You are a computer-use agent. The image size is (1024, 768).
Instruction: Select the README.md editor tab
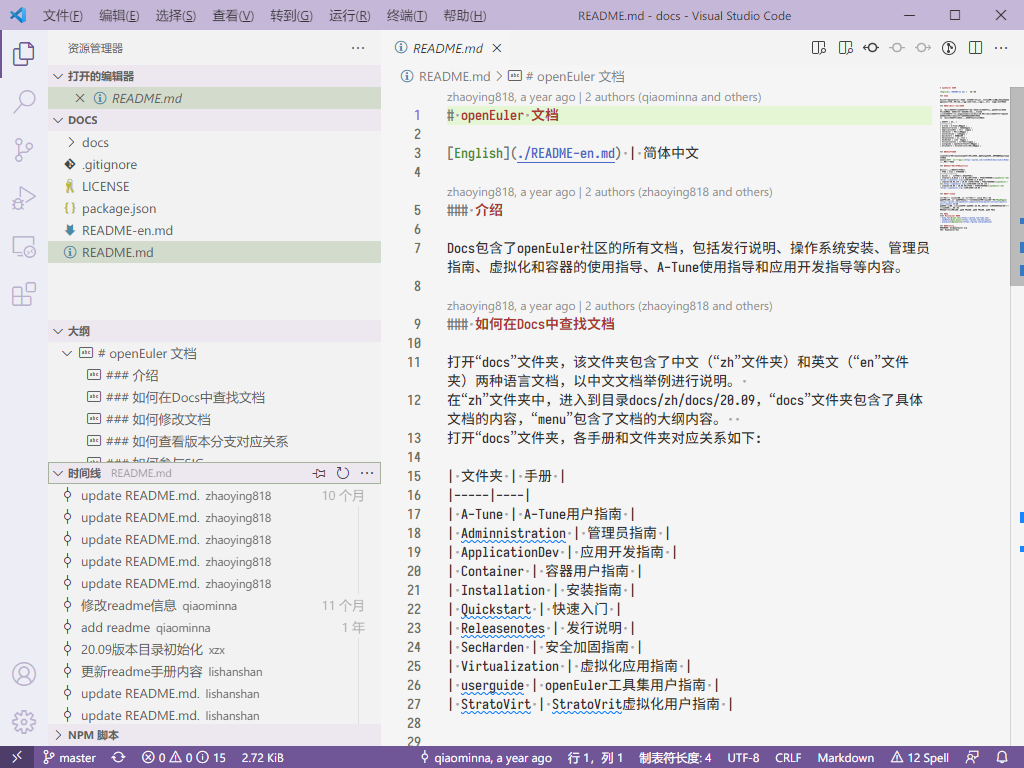pos(447,48)
